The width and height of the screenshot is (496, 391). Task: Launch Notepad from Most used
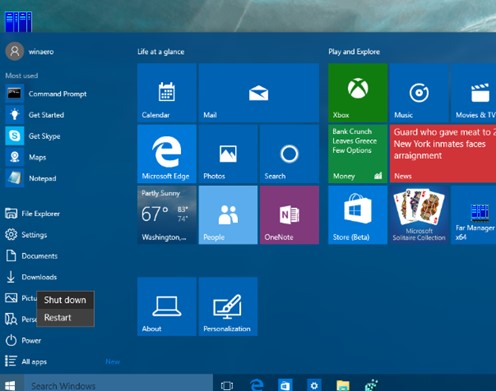point(31,178)
